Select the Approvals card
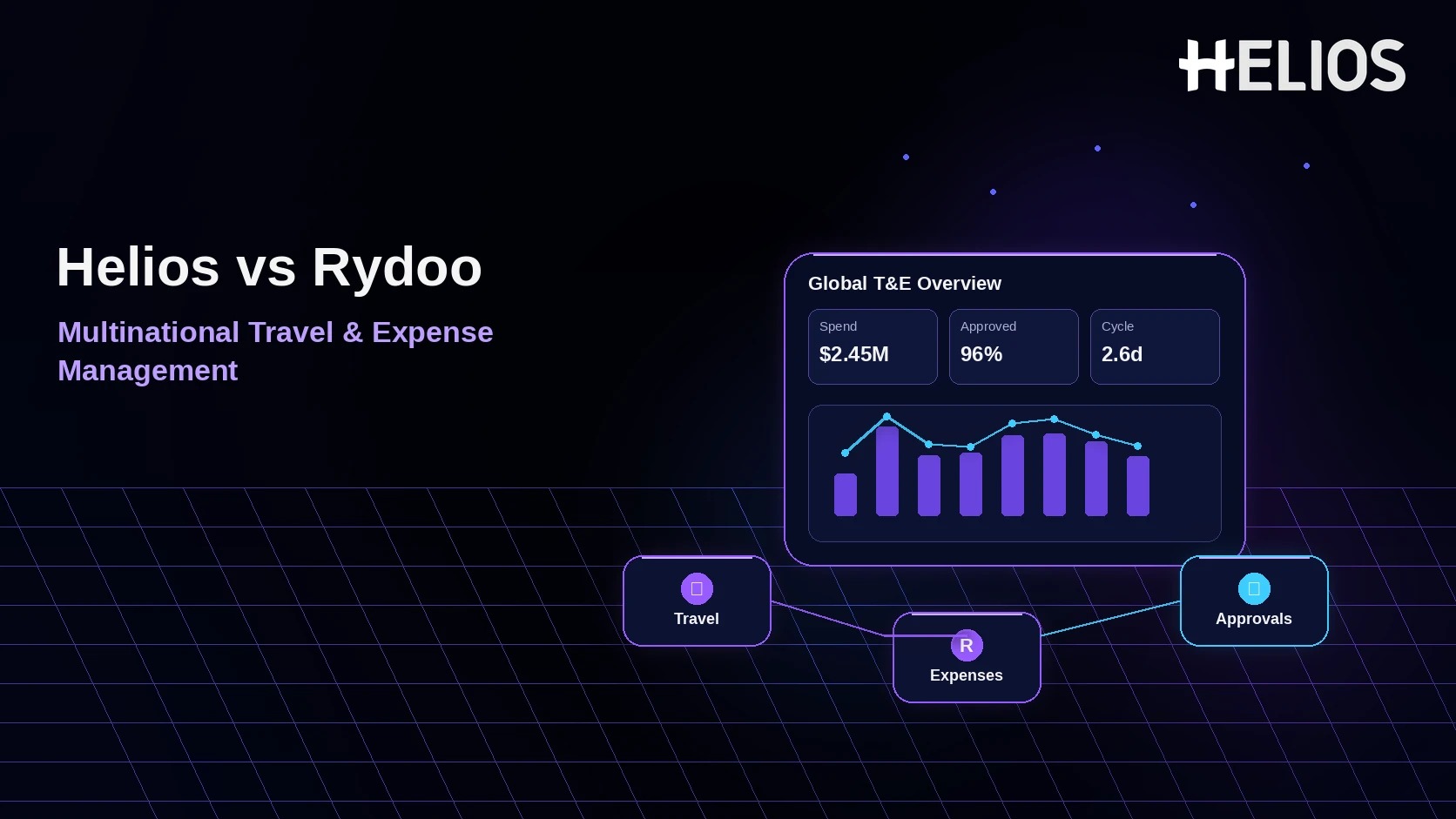 pyautogui.click(x=1254, y=601)
